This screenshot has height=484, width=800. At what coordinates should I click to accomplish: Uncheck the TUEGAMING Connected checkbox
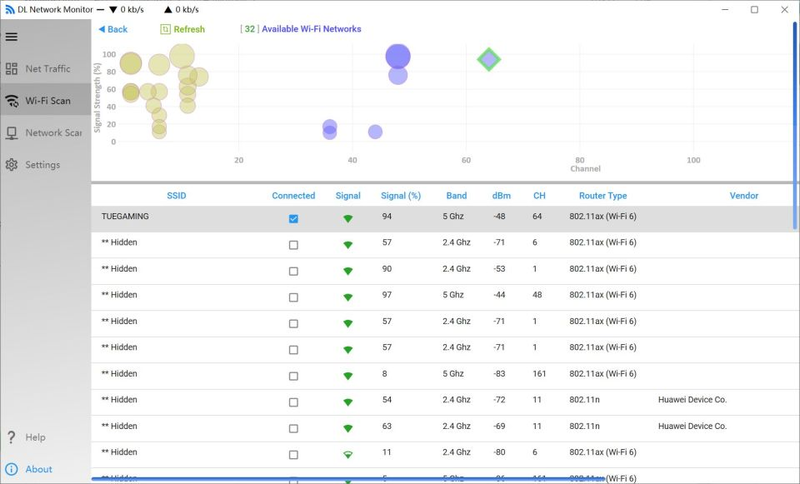click(x=293, y=218)
